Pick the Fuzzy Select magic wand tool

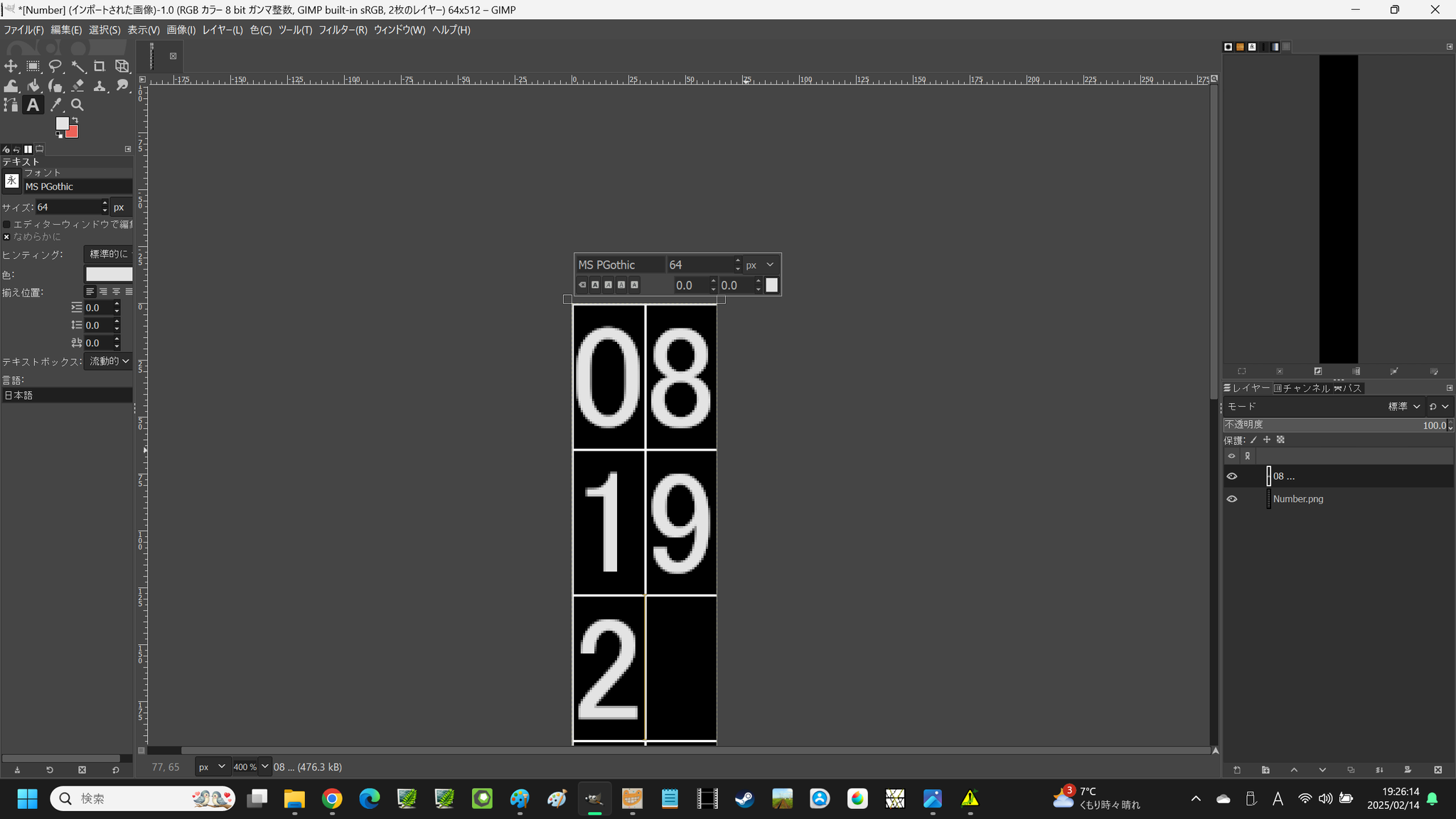click(77, 66)
